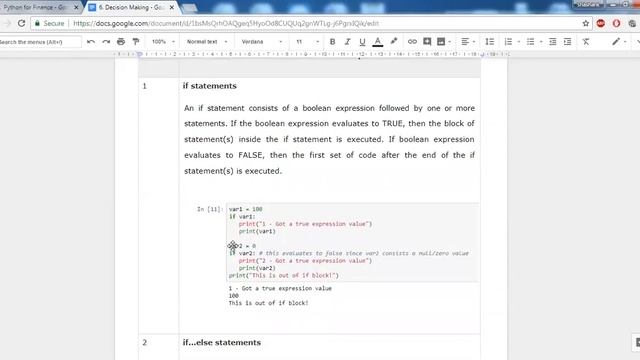Viewport: 640px width, 360px height.
Task: Click the Bulleted list icon
Action: coord(530,42)
